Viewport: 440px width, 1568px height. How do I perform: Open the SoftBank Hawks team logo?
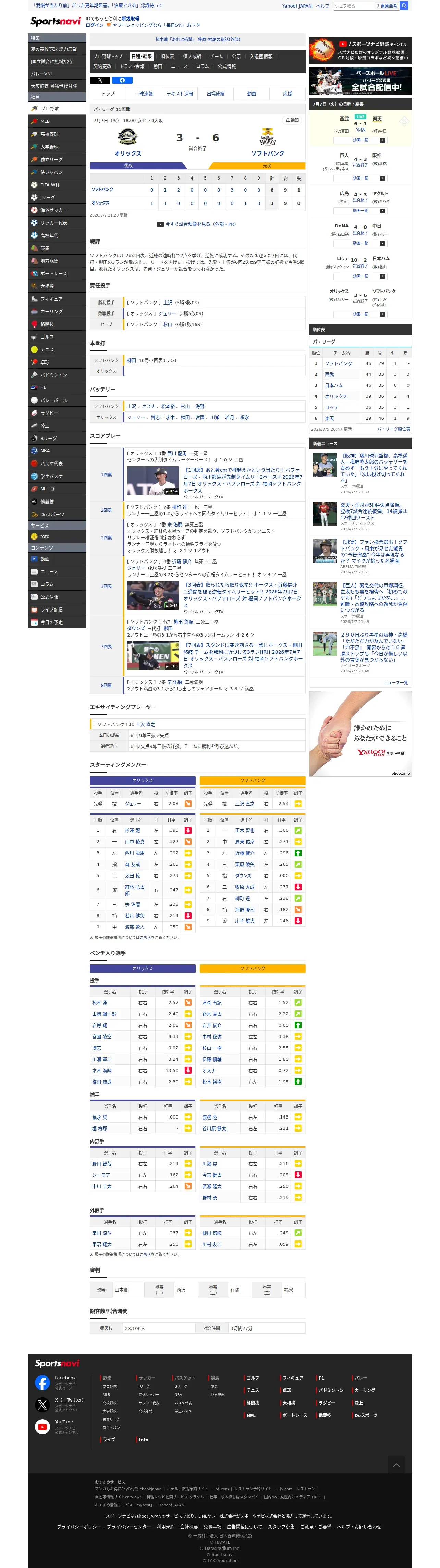click(268, 136)
